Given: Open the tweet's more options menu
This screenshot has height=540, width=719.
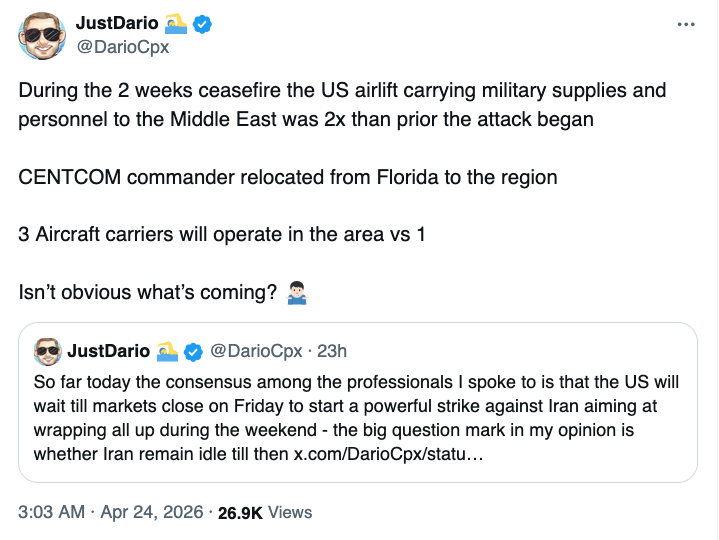Looking at the screenshot, I should click(x=685, y=24).
